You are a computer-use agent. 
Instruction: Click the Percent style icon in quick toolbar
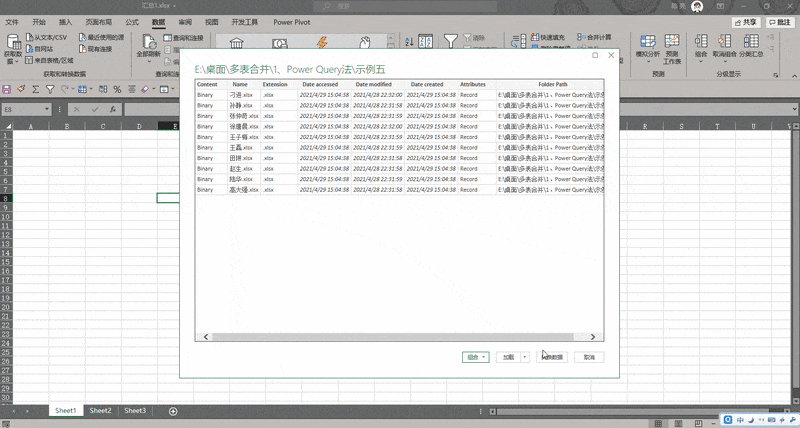[117, 89]
